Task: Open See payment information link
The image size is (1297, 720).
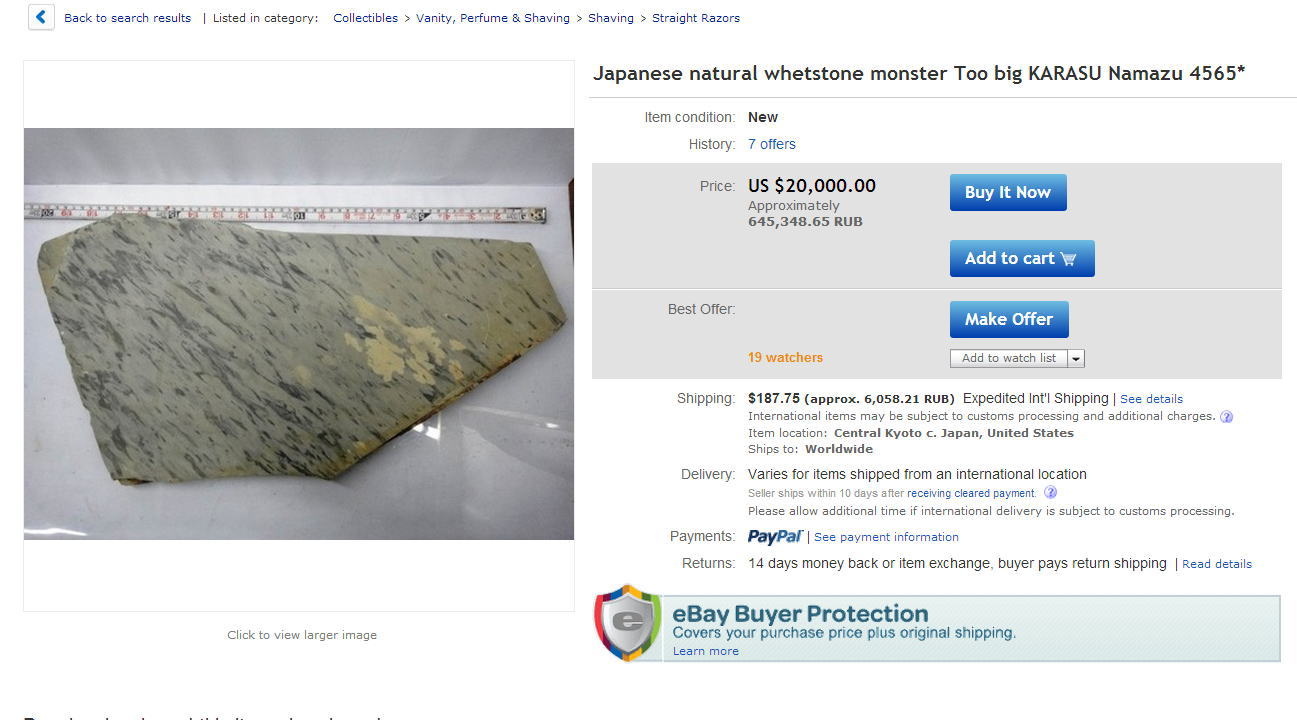Action: click(886, 537)
